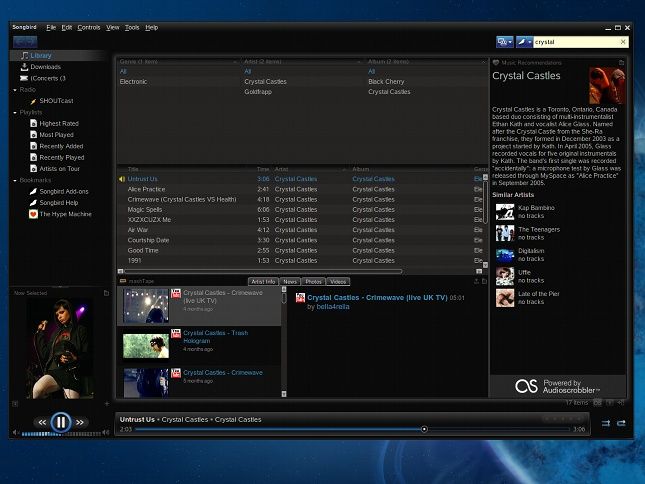
Task: Open the Artists on Tour playlist
Action: (59, 169)
